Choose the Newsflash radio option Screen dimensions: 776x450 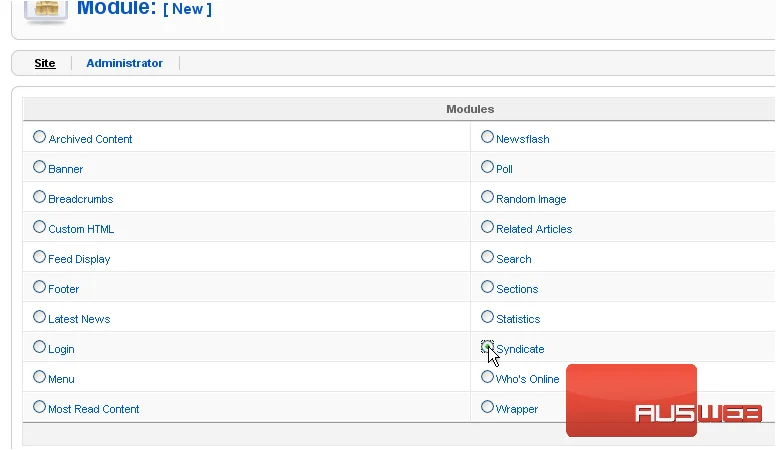click(x=487, y=137)
